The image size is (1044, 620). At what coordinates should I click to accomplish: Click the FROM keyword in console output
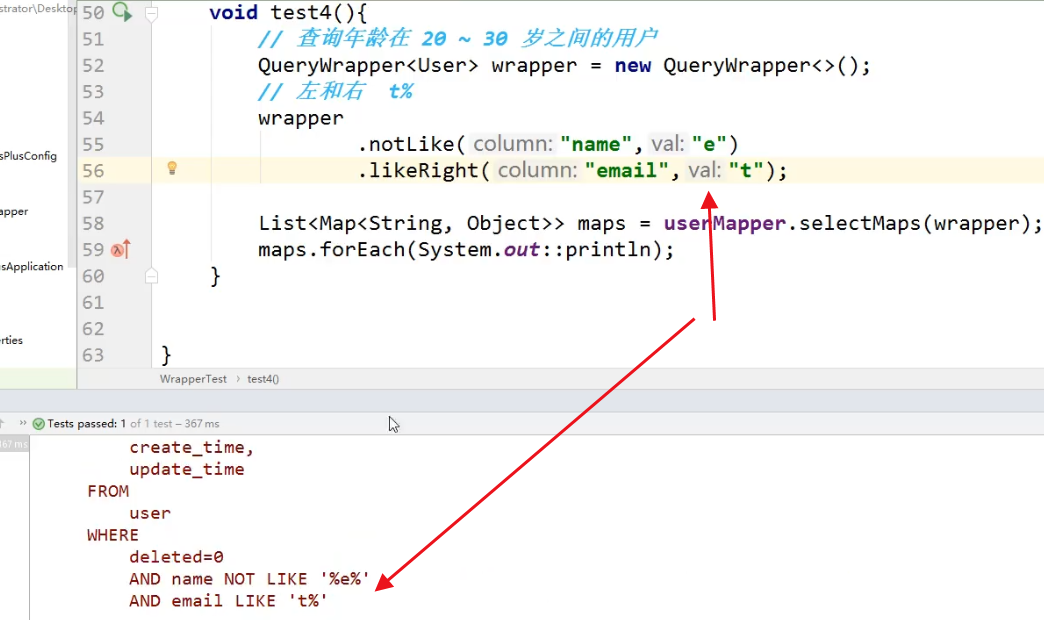tap(108, 491)
